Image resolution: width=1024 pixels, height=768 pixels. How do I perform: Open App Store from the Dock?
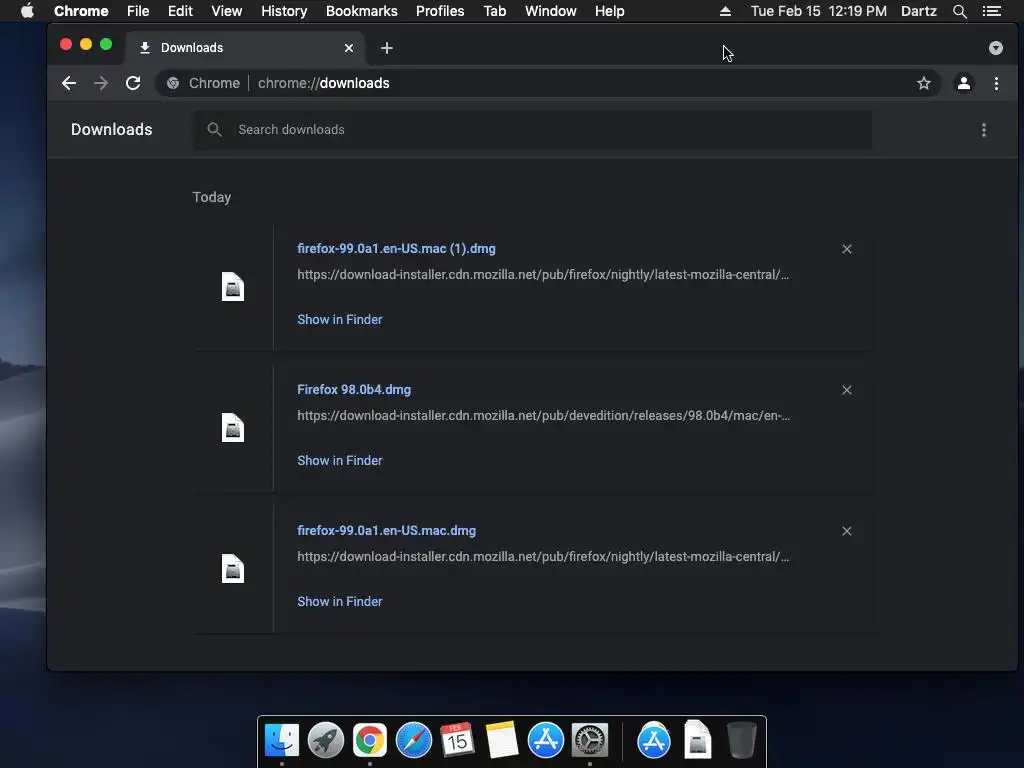[x=545, y=741]
